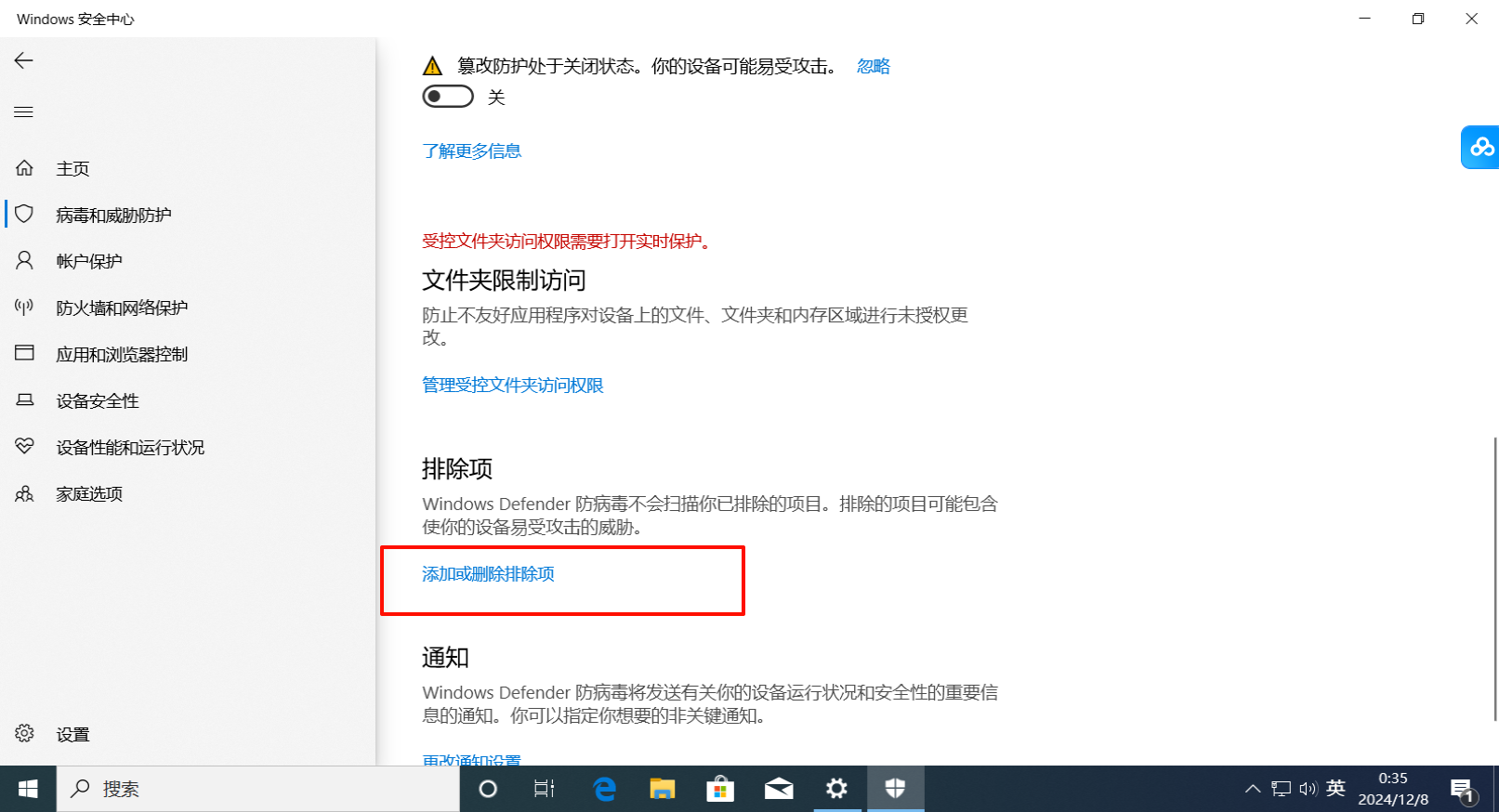Open Task View on the taskbar

pos(545,789)
